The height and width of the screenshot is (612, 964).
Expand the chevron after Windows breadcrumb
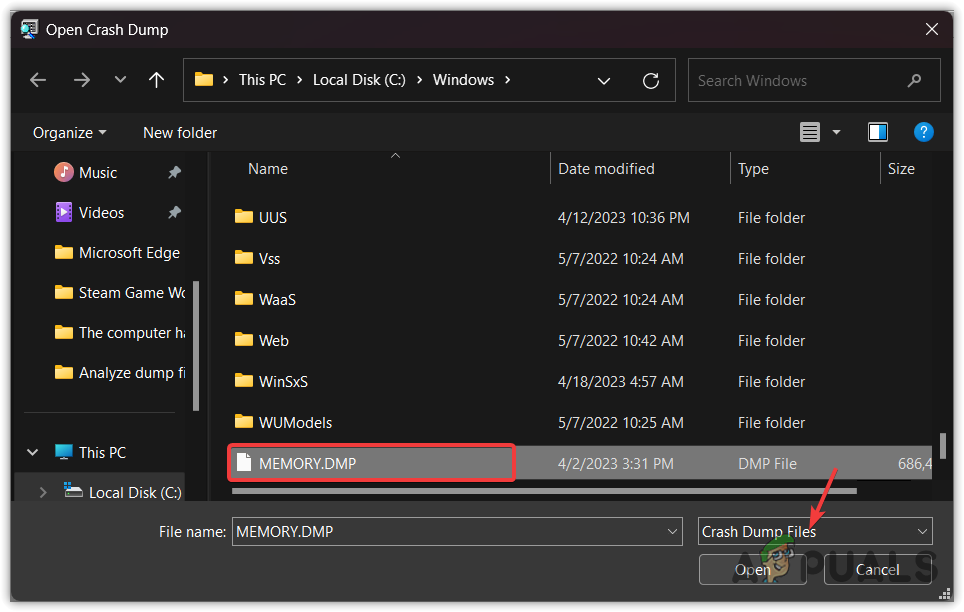(x=508, y=80)
